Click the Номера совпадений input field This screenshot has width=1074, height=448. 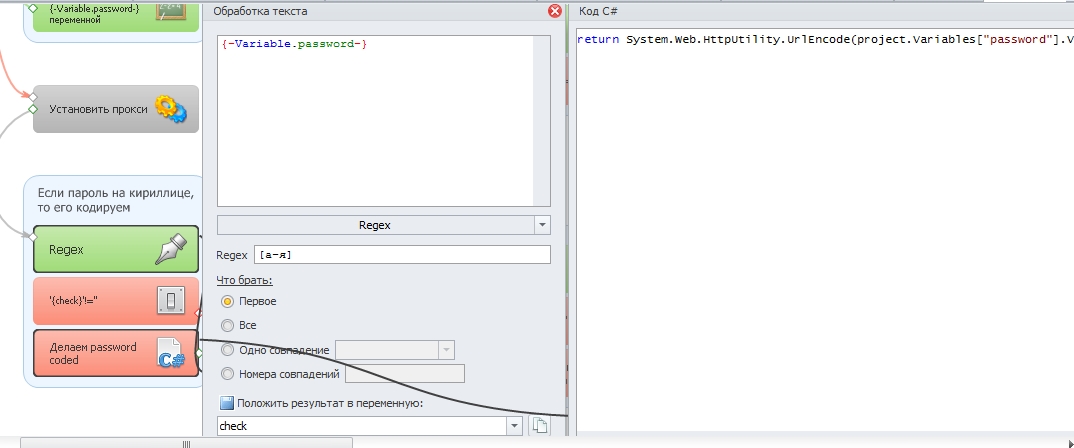405,374
